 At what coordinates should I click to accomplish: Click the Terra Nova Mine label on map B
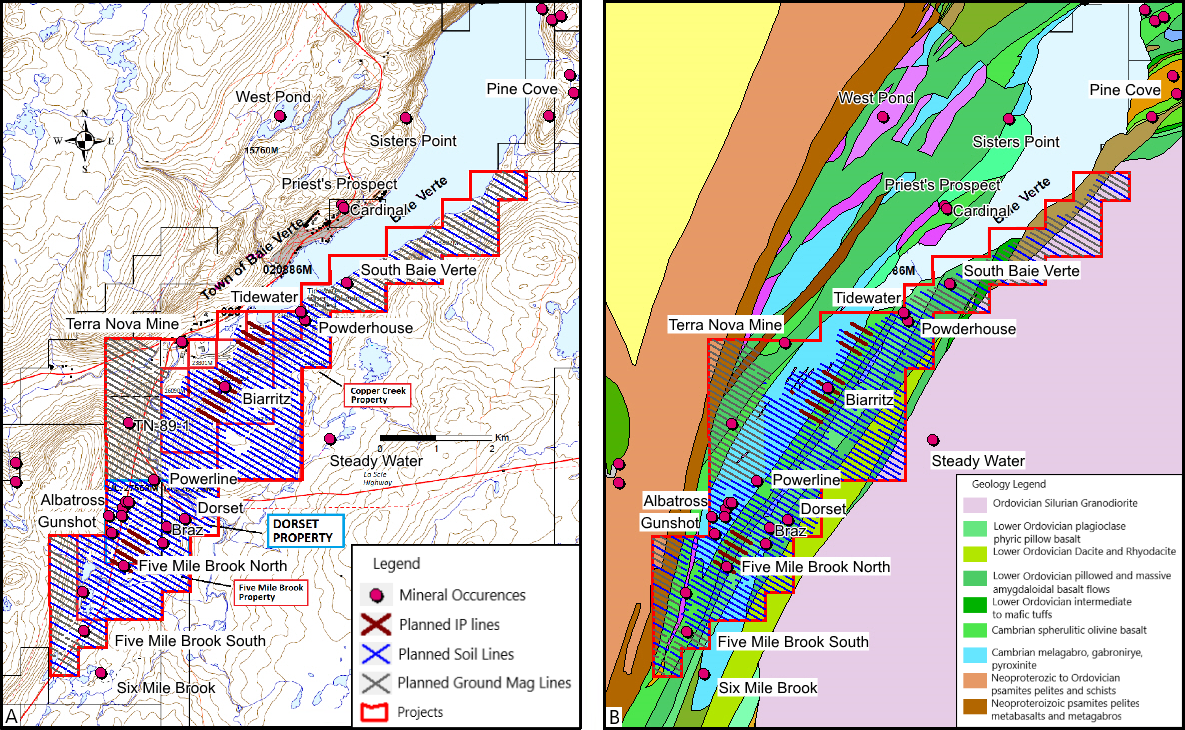726,325
